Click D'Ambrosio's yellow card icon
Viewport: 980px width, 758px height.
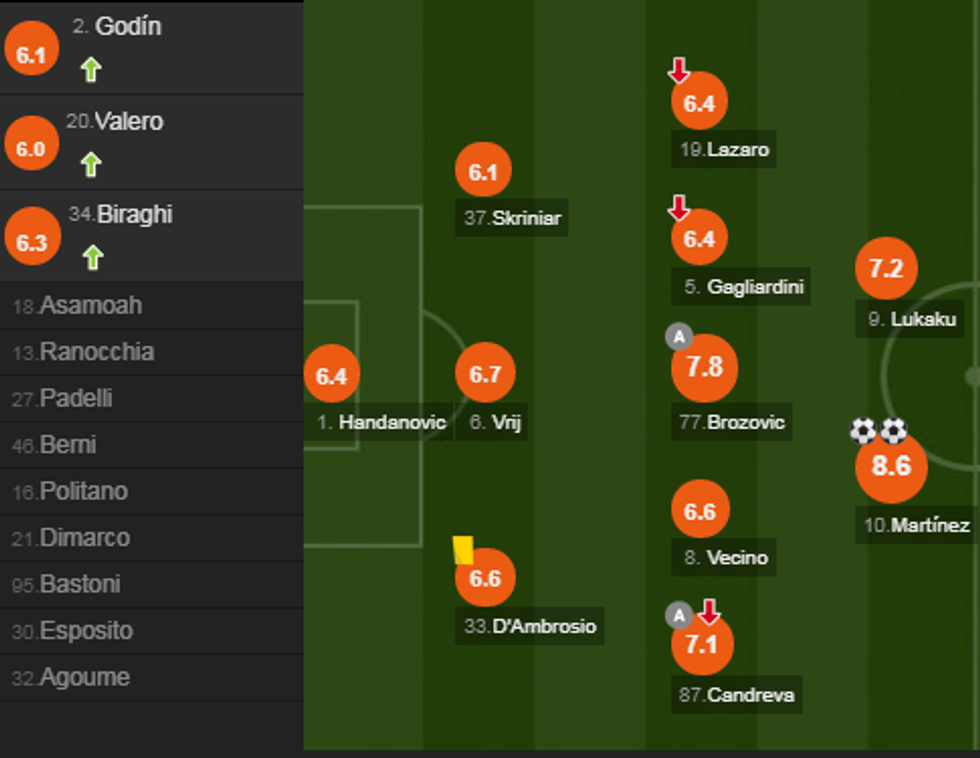(x=462, y=550)
